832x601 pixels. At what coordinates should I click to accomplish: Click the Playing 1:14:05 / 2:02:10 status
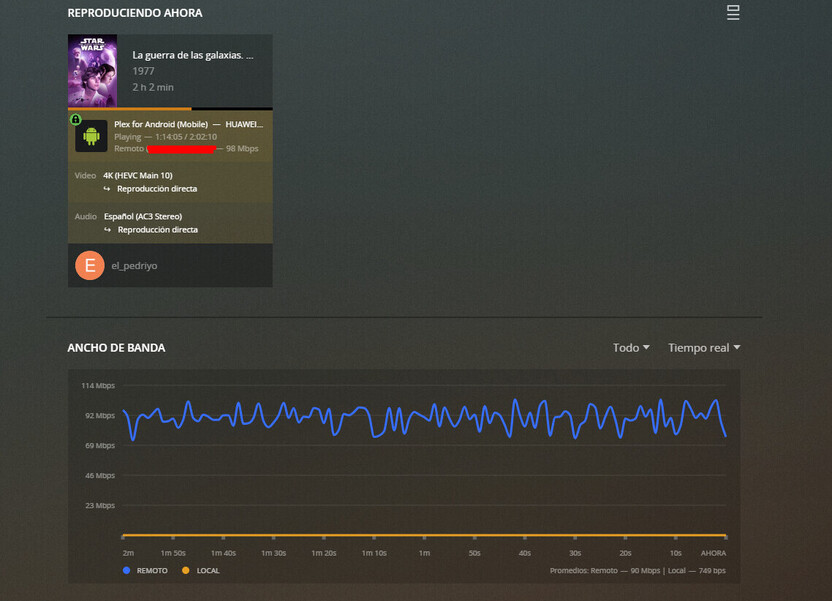tap(166, 137)
